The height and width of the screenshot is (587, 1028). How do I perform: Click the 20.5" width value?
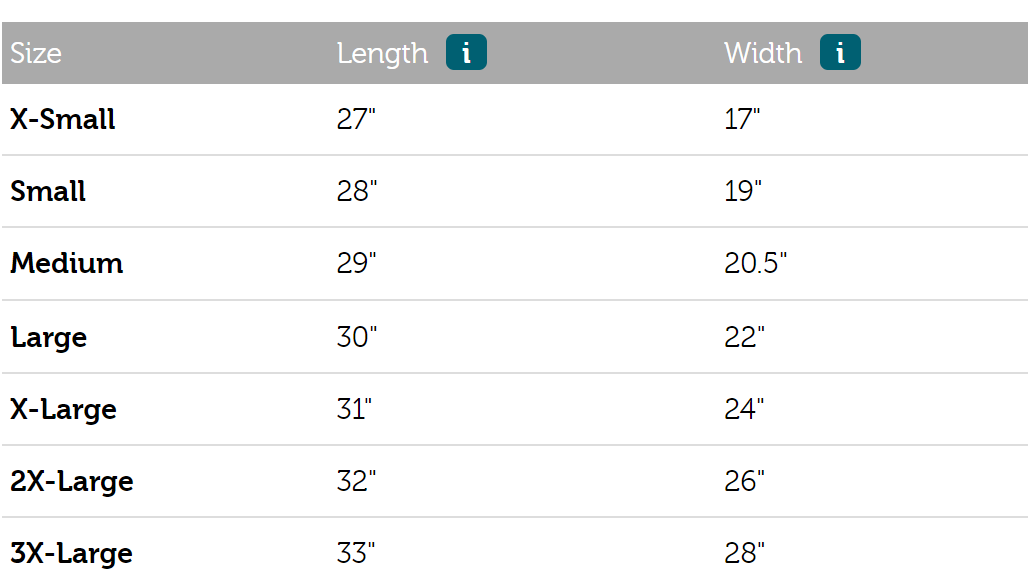click(755, 263)
